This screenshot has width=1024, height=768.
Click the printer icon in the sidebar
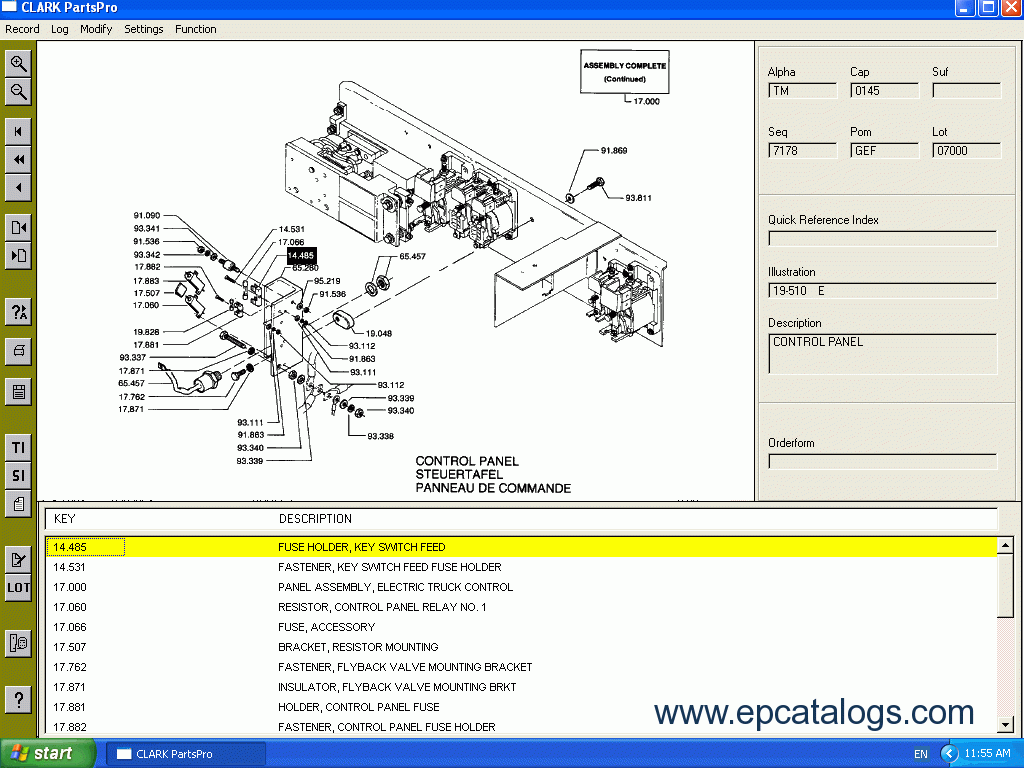pos(19,352)
